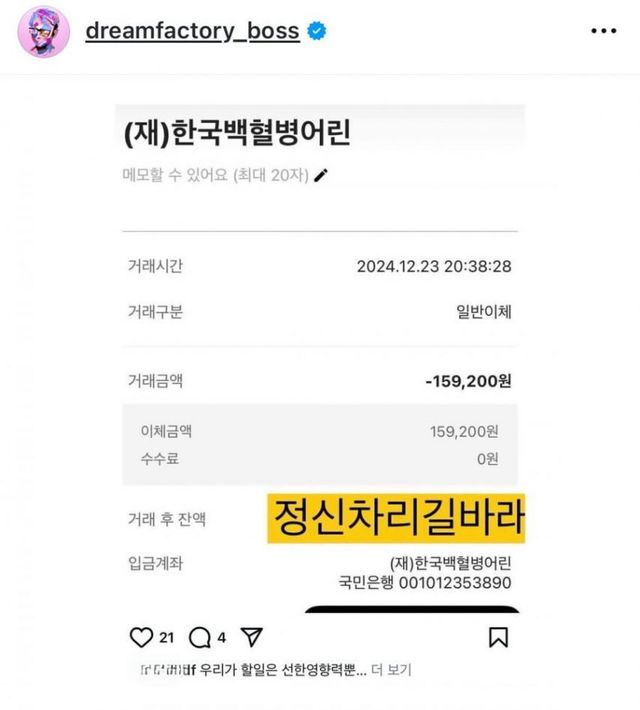Click the yellow highlighted 정신차리길바라 label

pos(396,518)
